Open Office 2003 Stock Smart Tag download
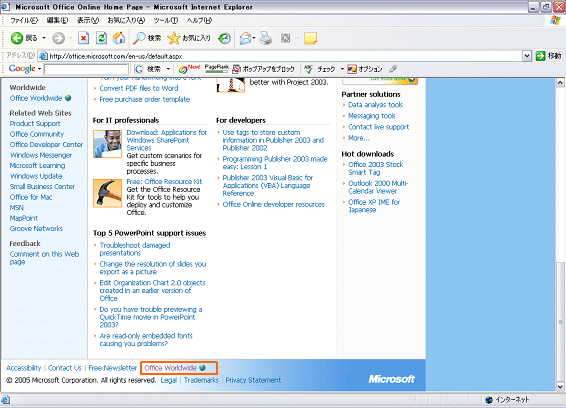The image size is (566, 408). click(x=375, y=168)
